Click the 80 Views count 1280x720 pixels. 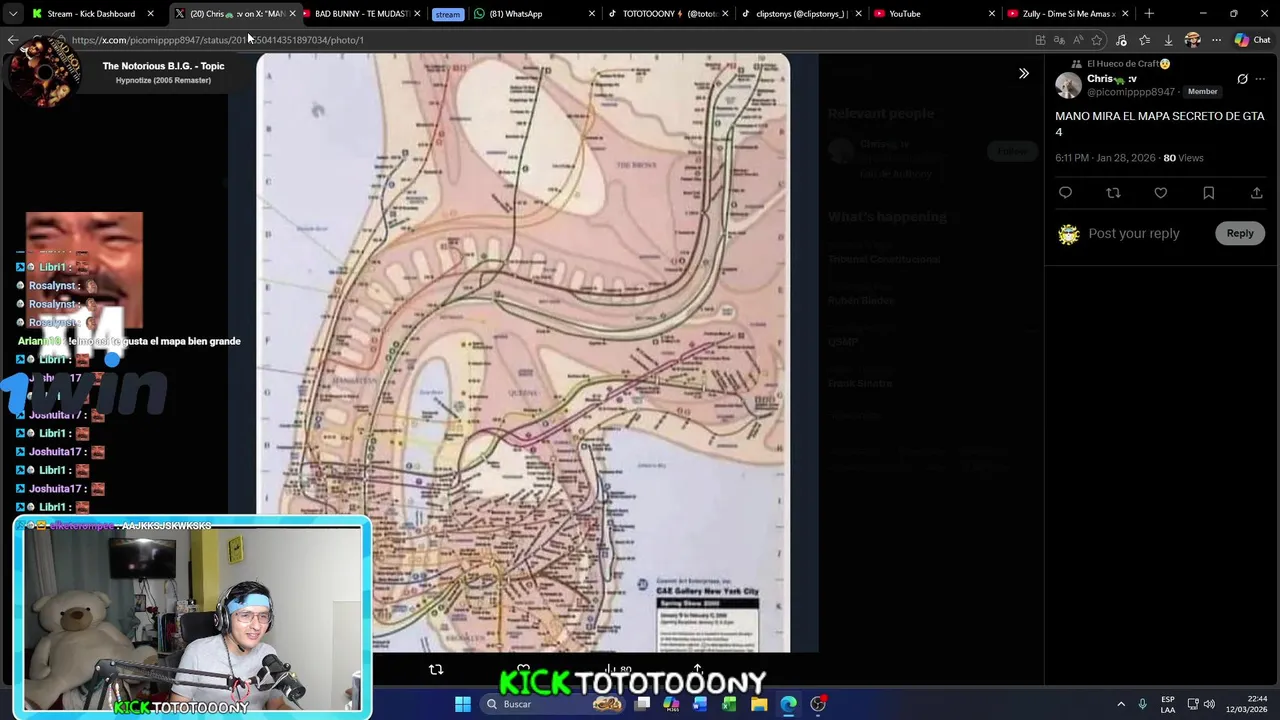coord(1183,158)
